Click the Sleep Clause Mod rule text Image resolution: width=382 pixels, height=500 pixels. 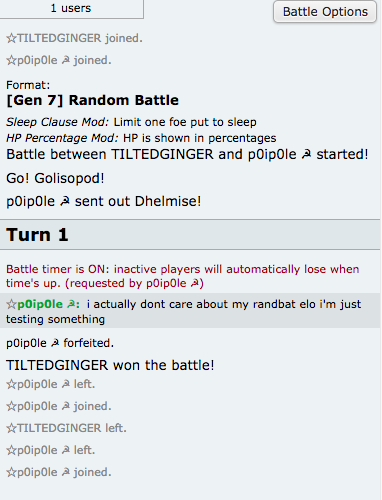(x=131, y=122)
